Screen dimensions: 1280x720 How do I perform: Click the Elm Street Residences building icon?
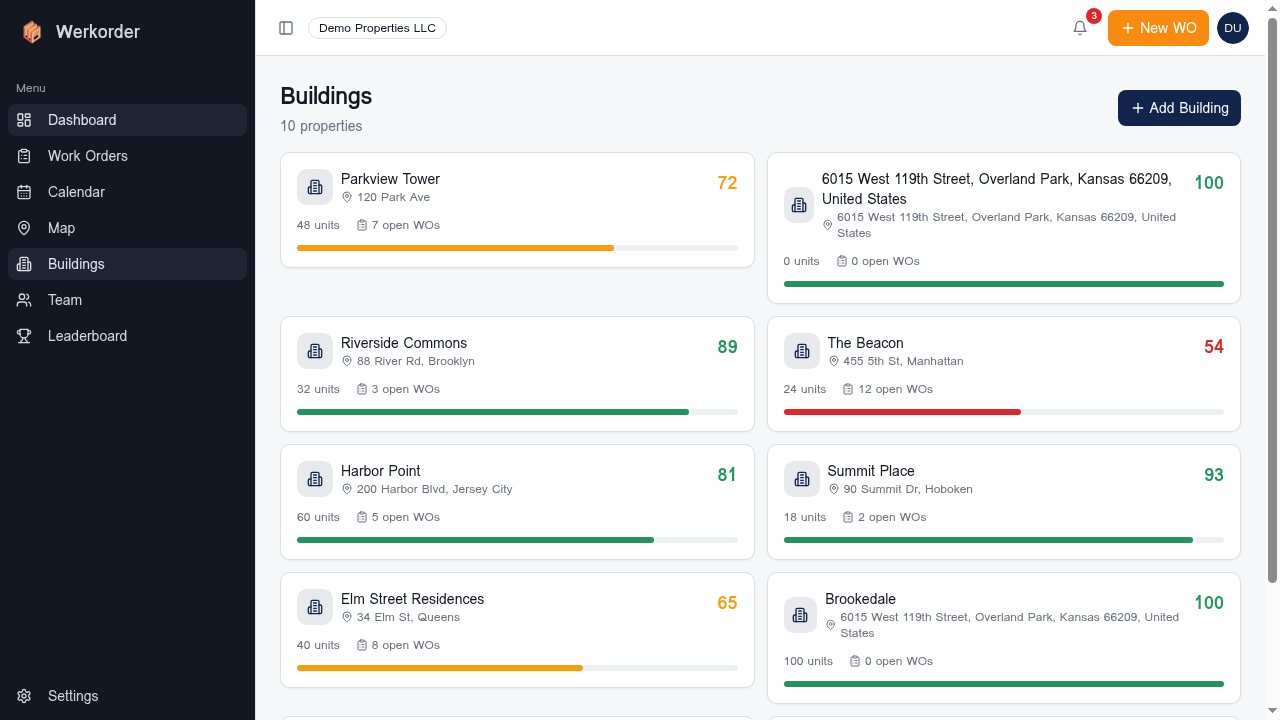pos(315,607)
